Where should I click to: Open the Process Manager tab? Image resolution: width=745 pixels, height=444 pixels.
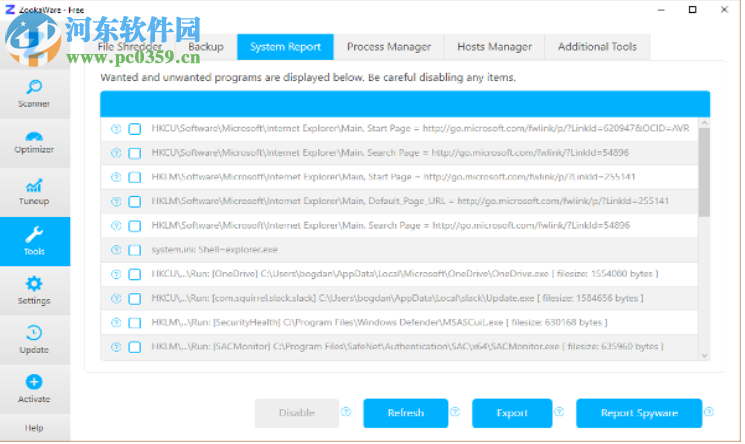(x=389, y=47)
